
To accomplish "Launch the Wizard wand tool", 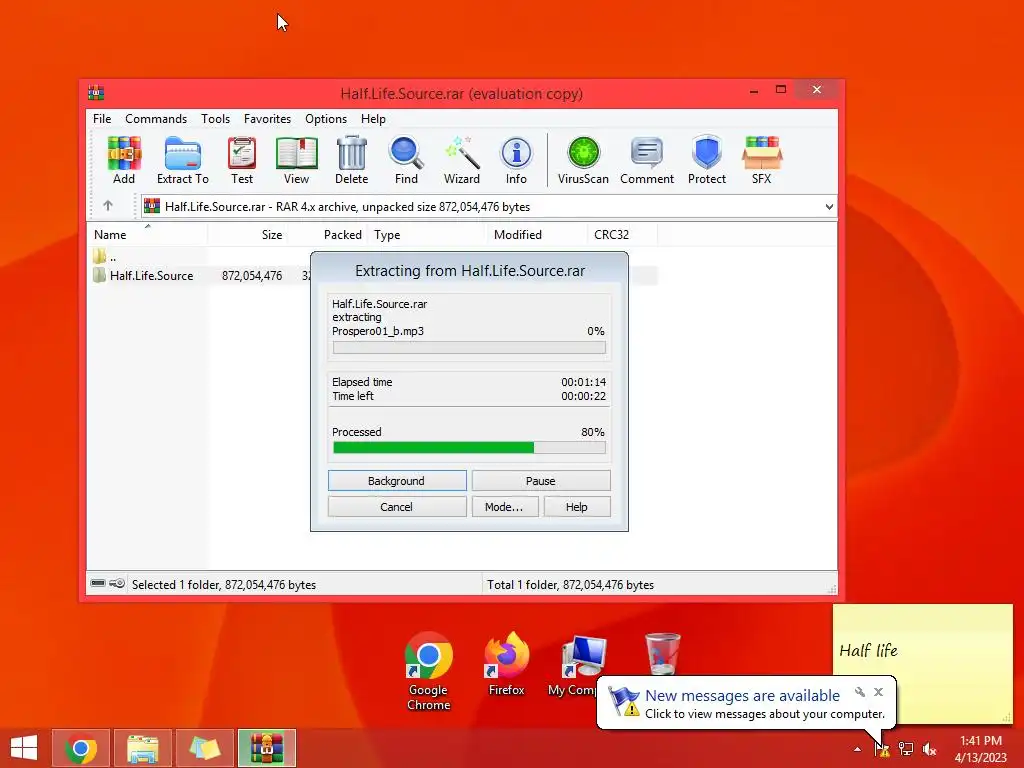I will [462, 160].
